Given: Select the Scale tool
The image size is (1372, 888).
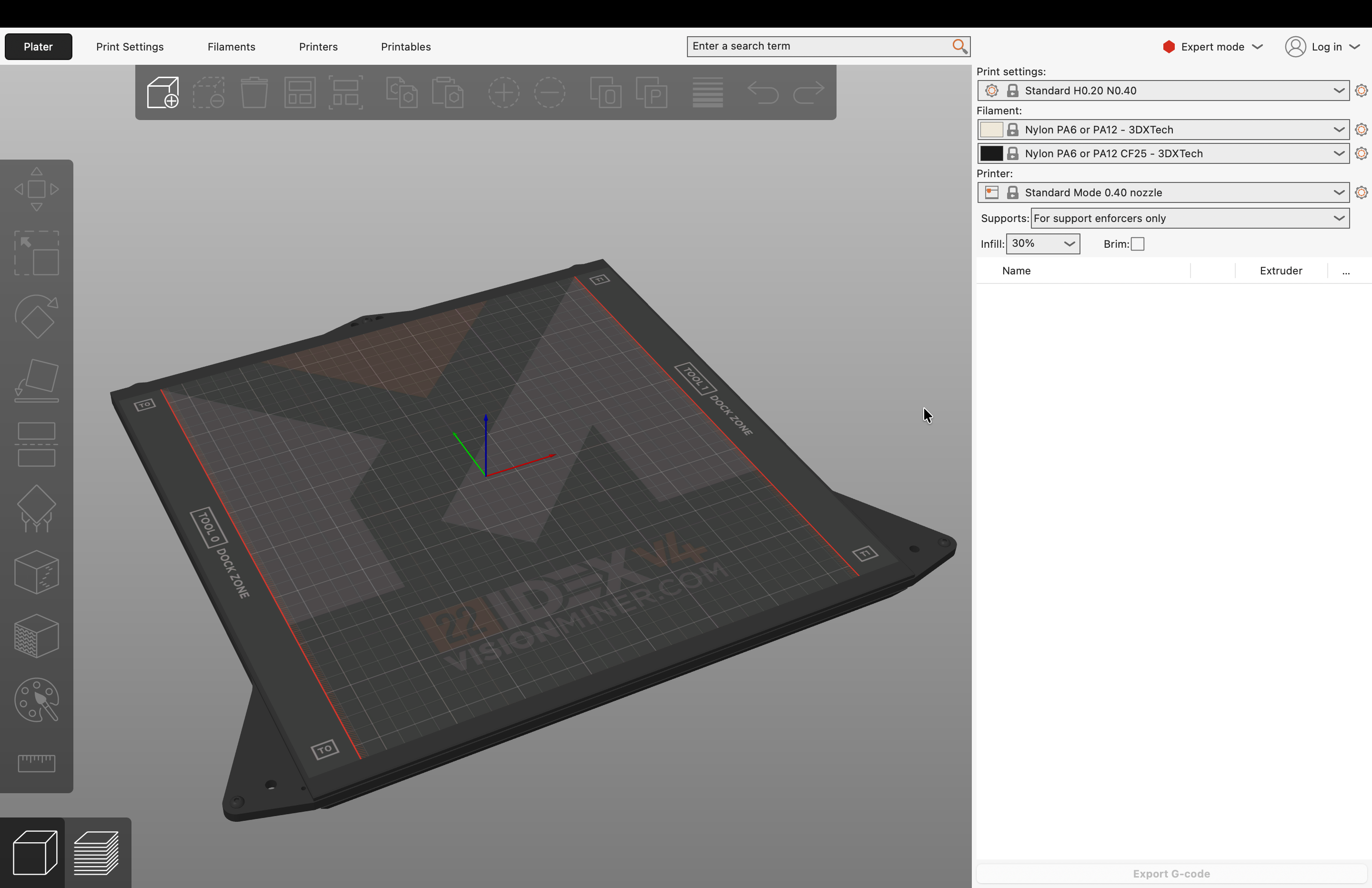Looking at the screenshot, I should [36, 253].
